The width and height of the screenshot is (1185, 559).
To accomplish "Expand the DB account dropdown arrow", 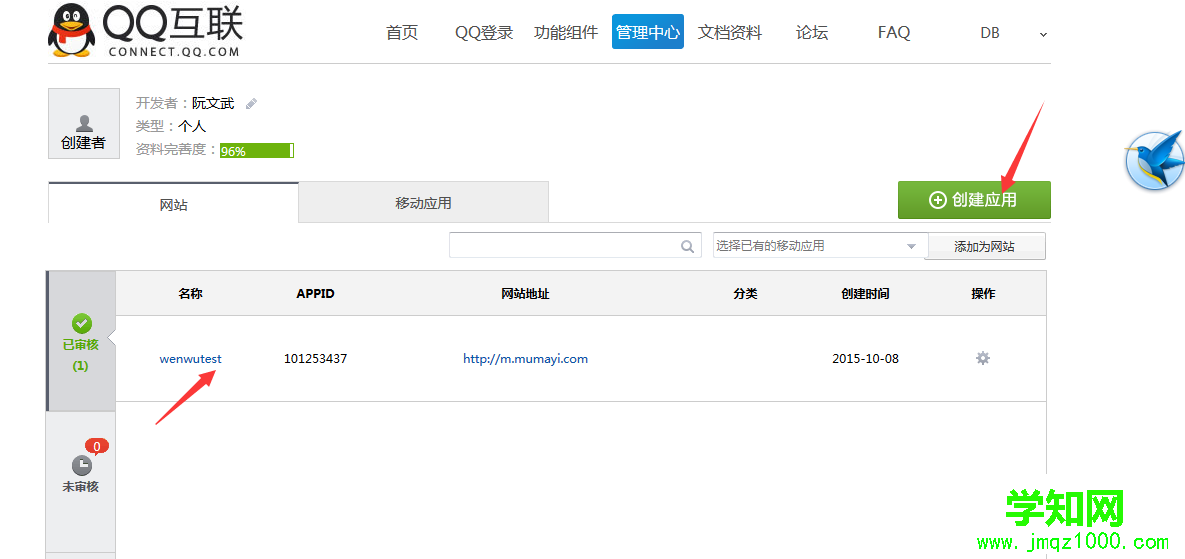I will point(1044,34).
